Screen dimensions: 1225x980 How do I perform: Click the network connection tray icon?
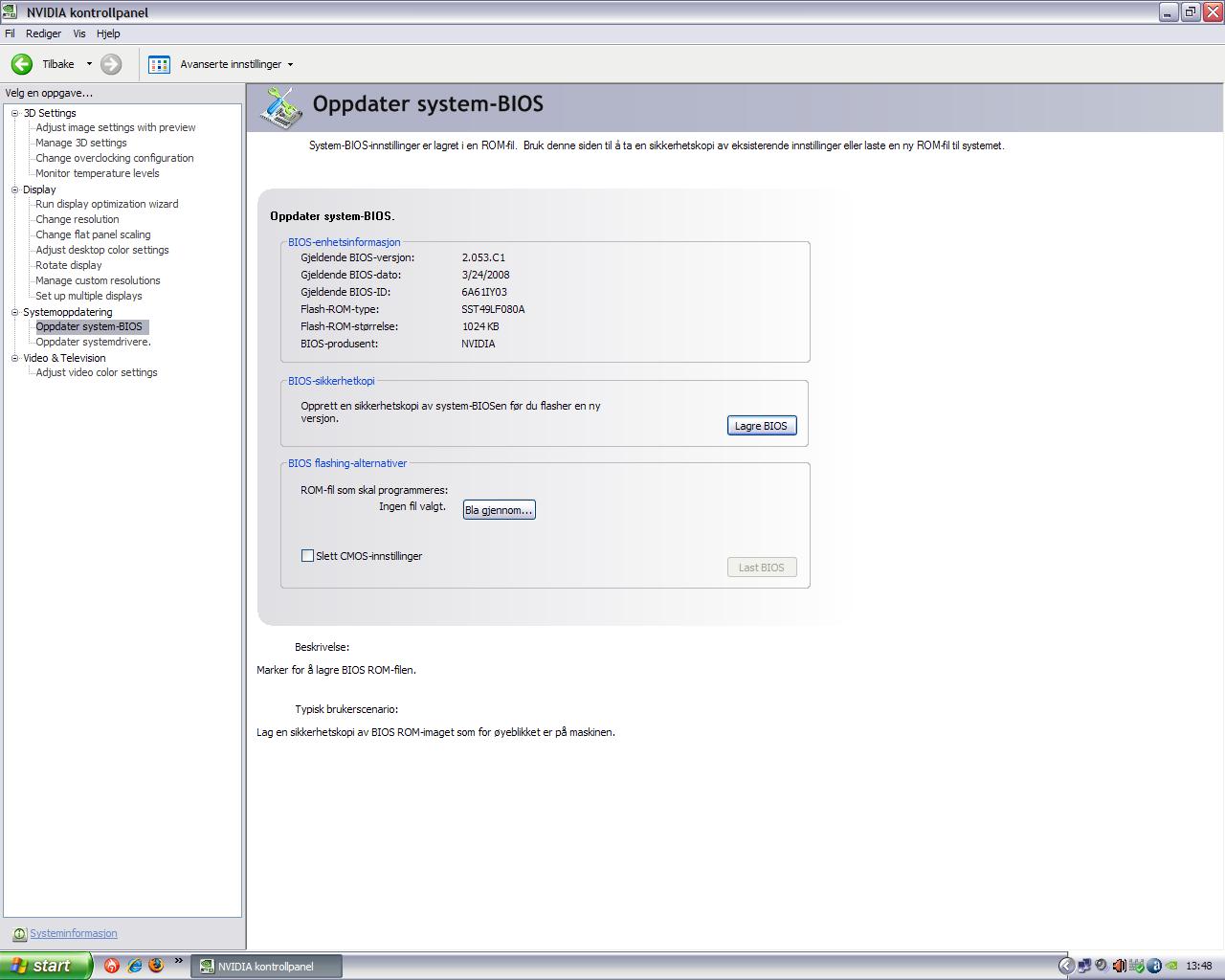[1084, 966]
